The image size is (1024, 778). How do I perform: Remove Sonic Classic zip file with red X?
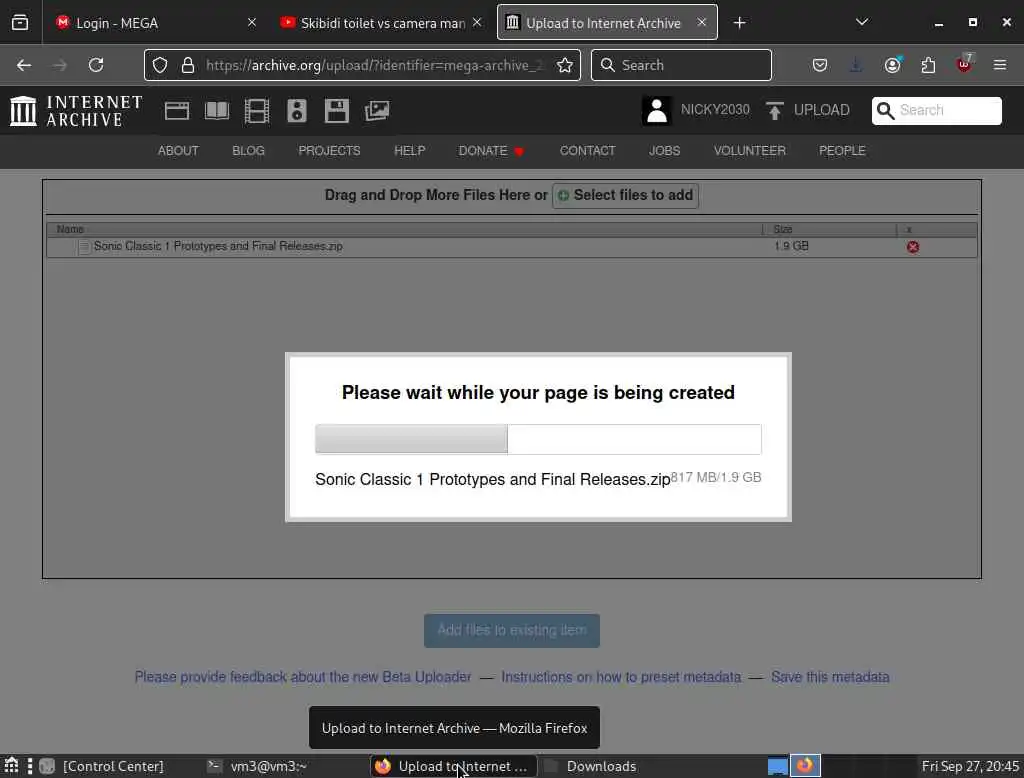913,247
